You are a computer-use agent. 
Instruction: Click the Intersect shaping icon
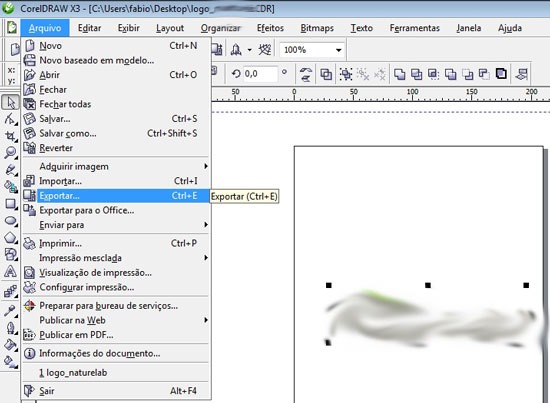click(434, 74)
